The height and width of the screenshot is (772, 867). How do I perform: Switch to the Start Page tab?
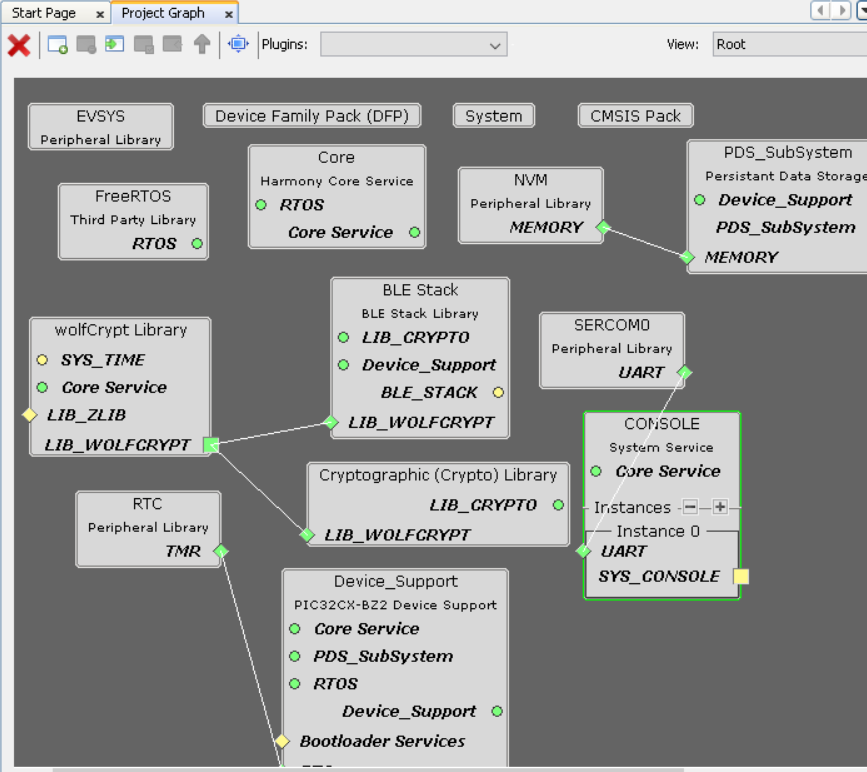44,13
